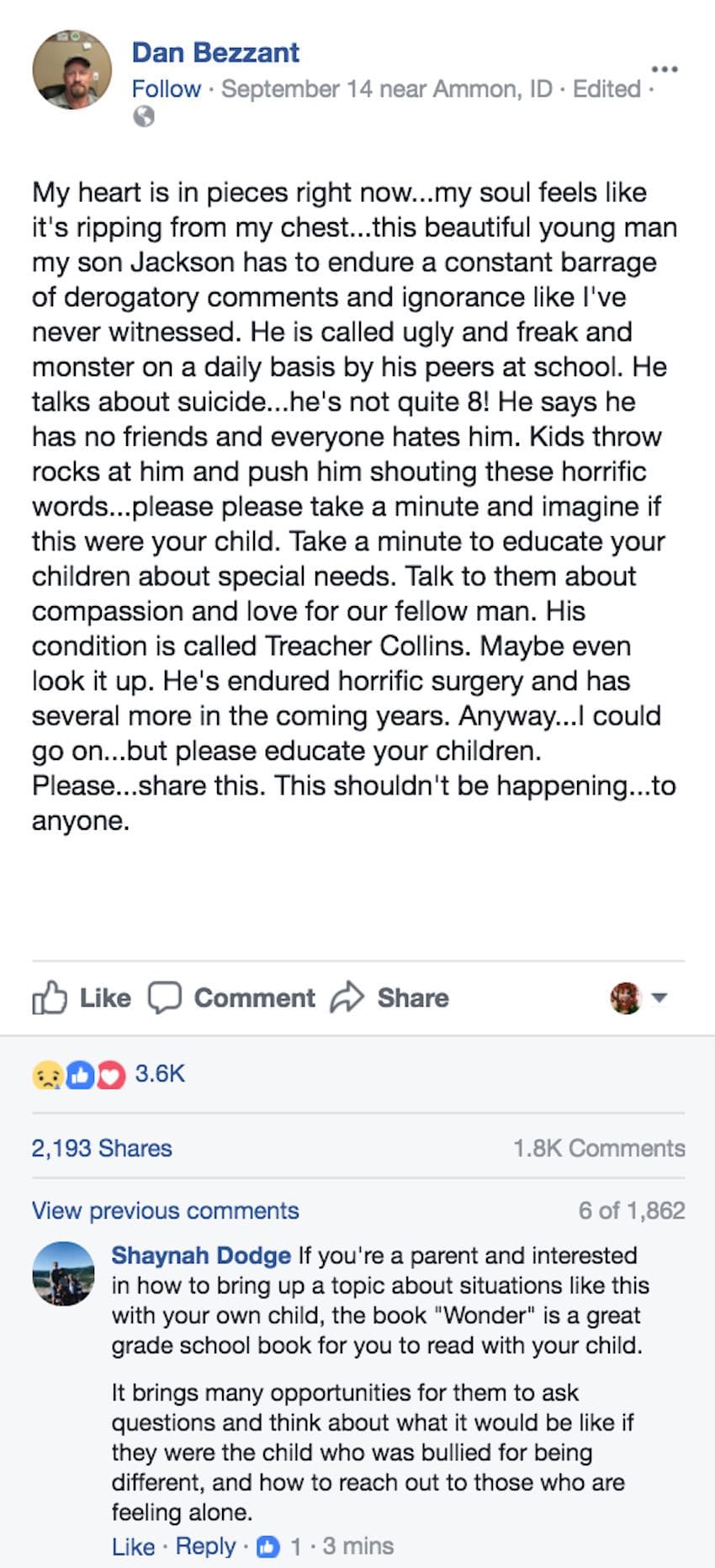The image size is (715, 1568).
Task: Click the Comment speech bubble icon
Action: pos(165,997)
